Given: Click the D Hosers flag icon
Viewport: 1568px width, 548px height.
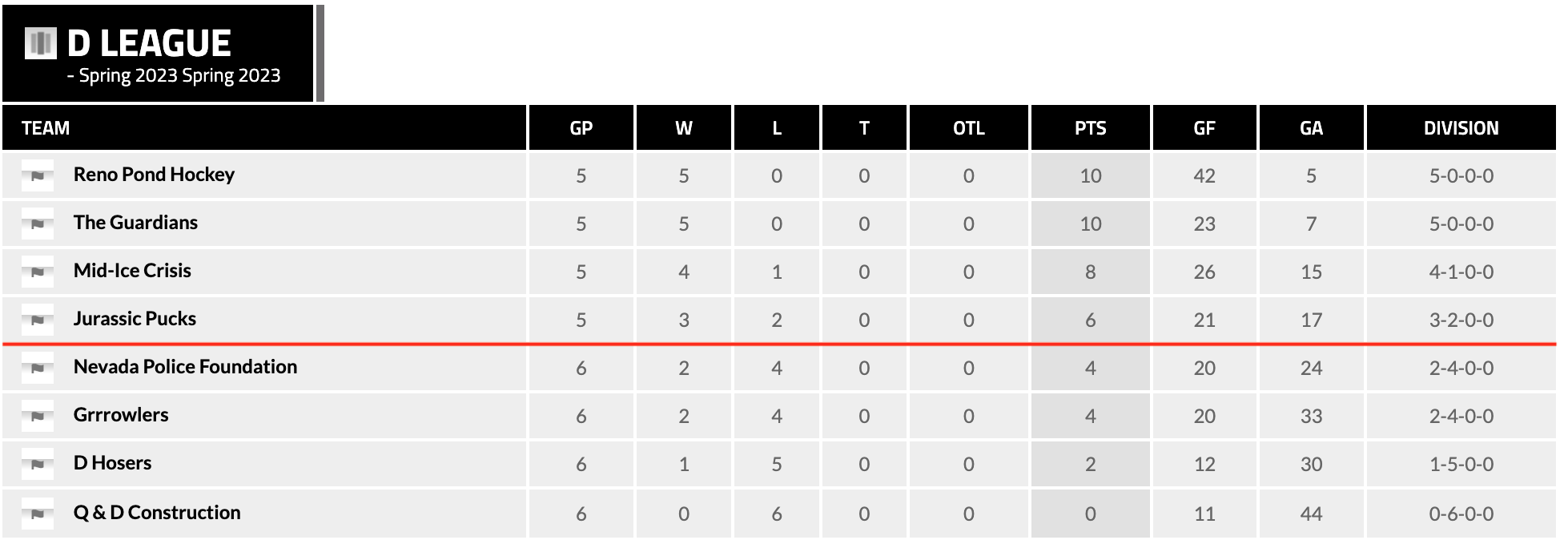Looking at the screenshot, I should [38, 464].
